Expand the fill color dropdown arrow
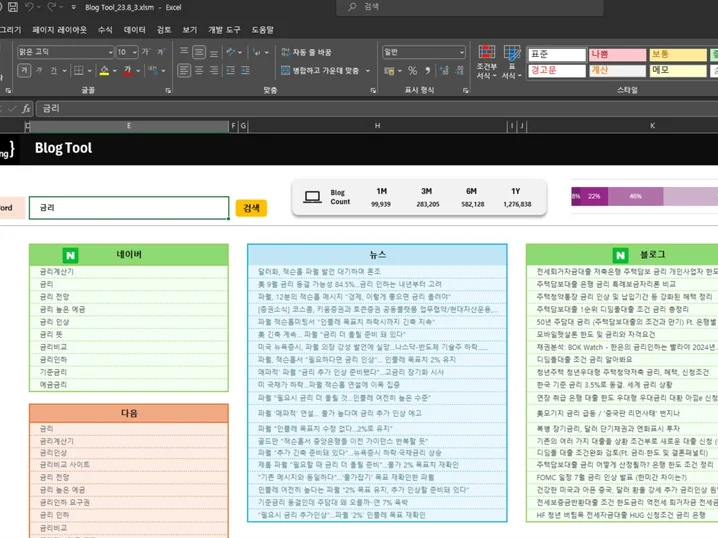The image size is (718, 538). click(114, 71)
